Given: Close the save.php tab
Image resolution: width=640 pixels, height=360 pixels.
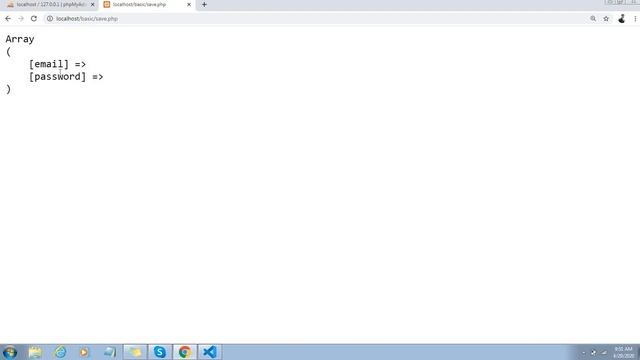Looking at the screenshot, I should point(189,4).
